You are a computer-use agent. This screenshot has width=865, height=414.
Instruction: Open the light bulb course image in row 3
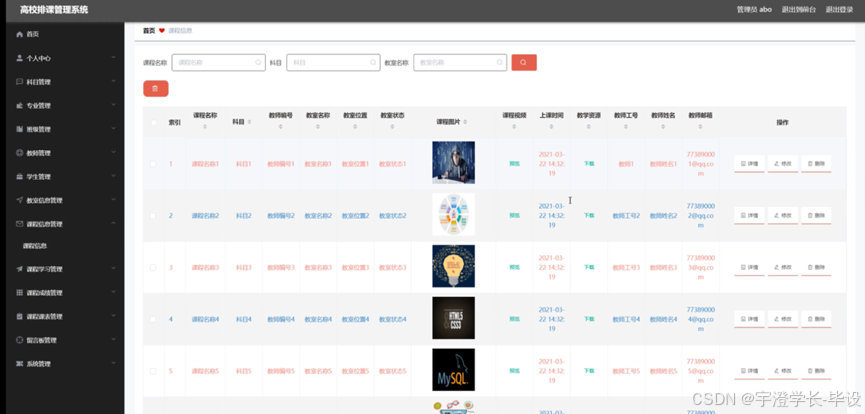(453, 266)
